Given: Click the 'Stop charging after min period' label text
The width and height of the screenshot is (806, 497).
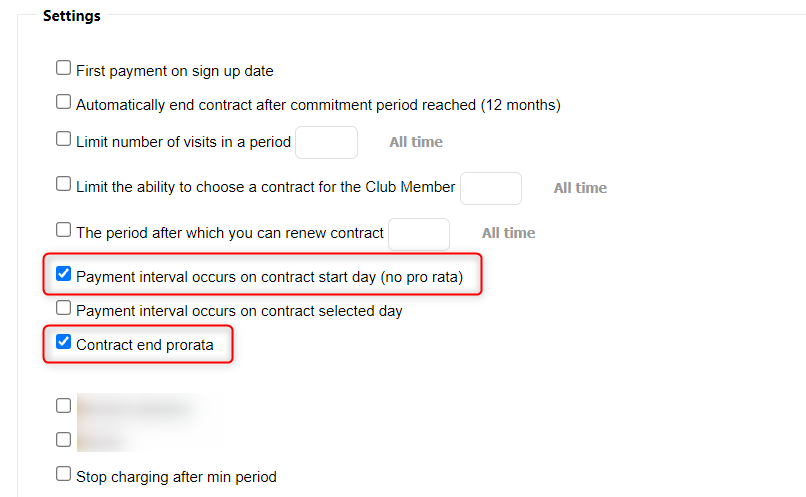Looking at the screenshot, I should [x=176, y=477].
